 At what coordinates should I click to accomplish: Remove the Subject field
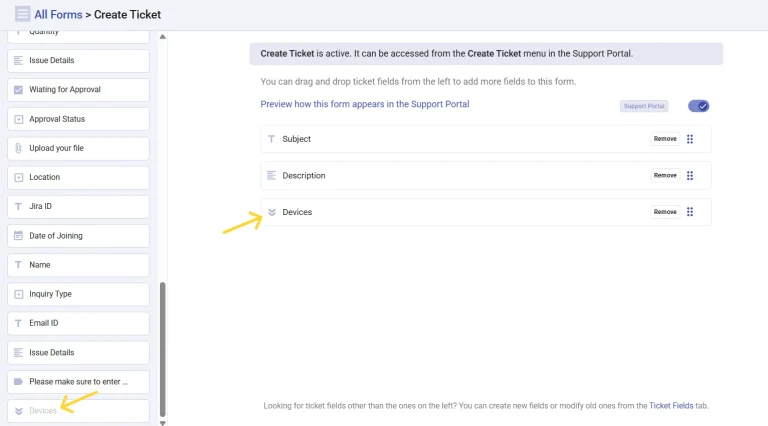click(665, 139)
